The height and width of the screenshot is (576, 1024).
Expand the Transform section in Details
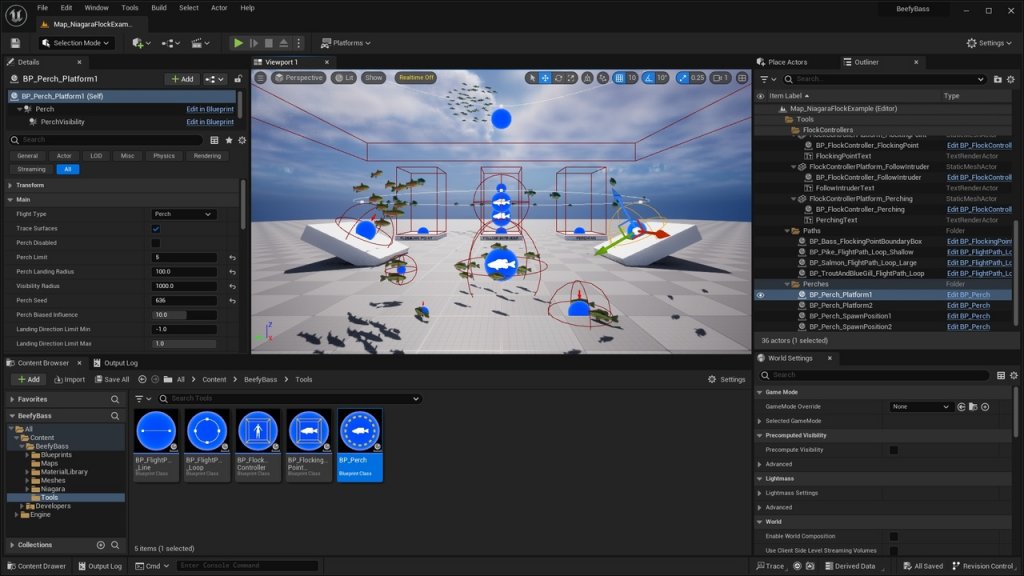pyautogui.click(x=10, y=185)
